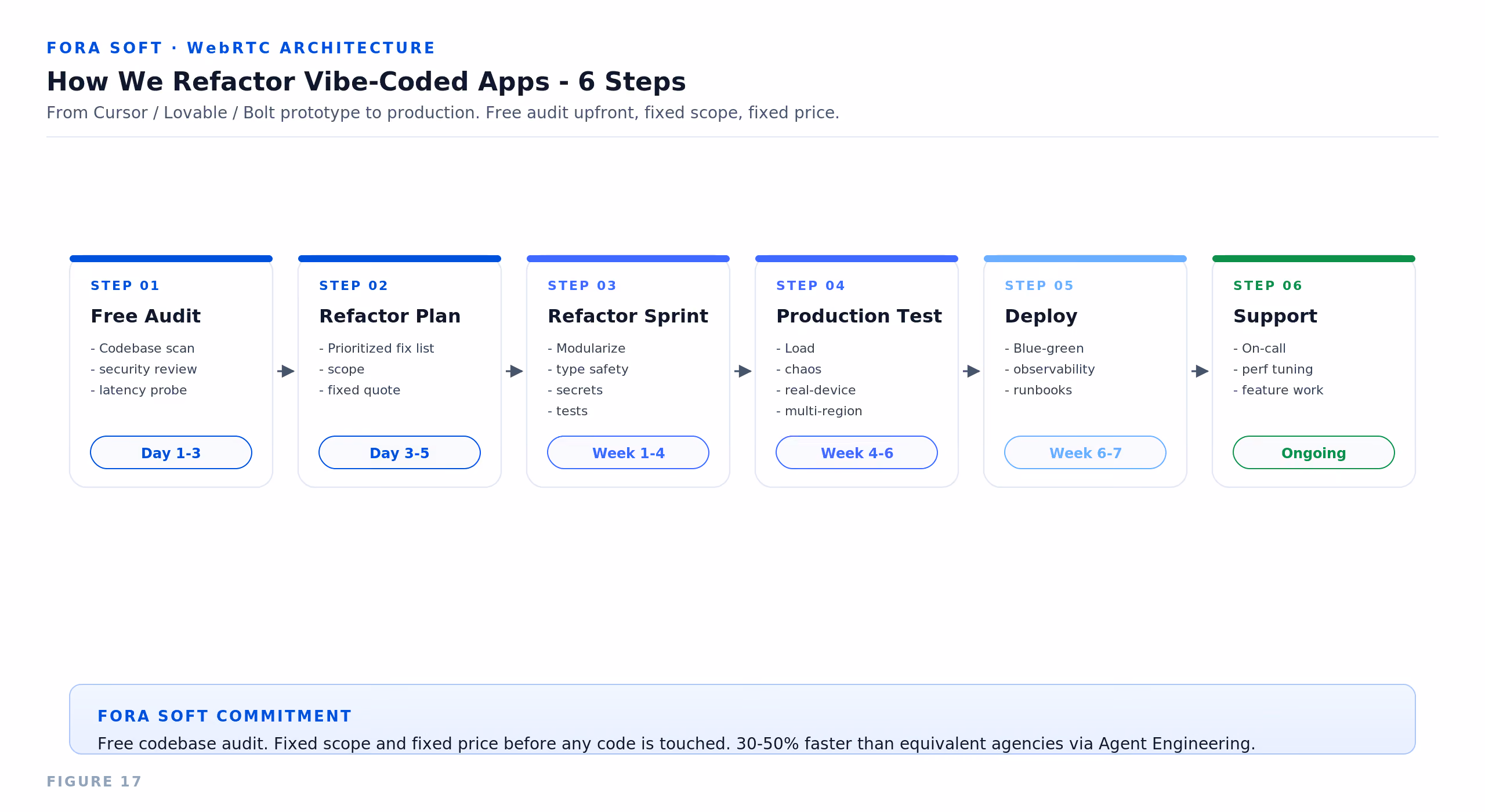Click the Day 1-3 pill

(171, 452)
